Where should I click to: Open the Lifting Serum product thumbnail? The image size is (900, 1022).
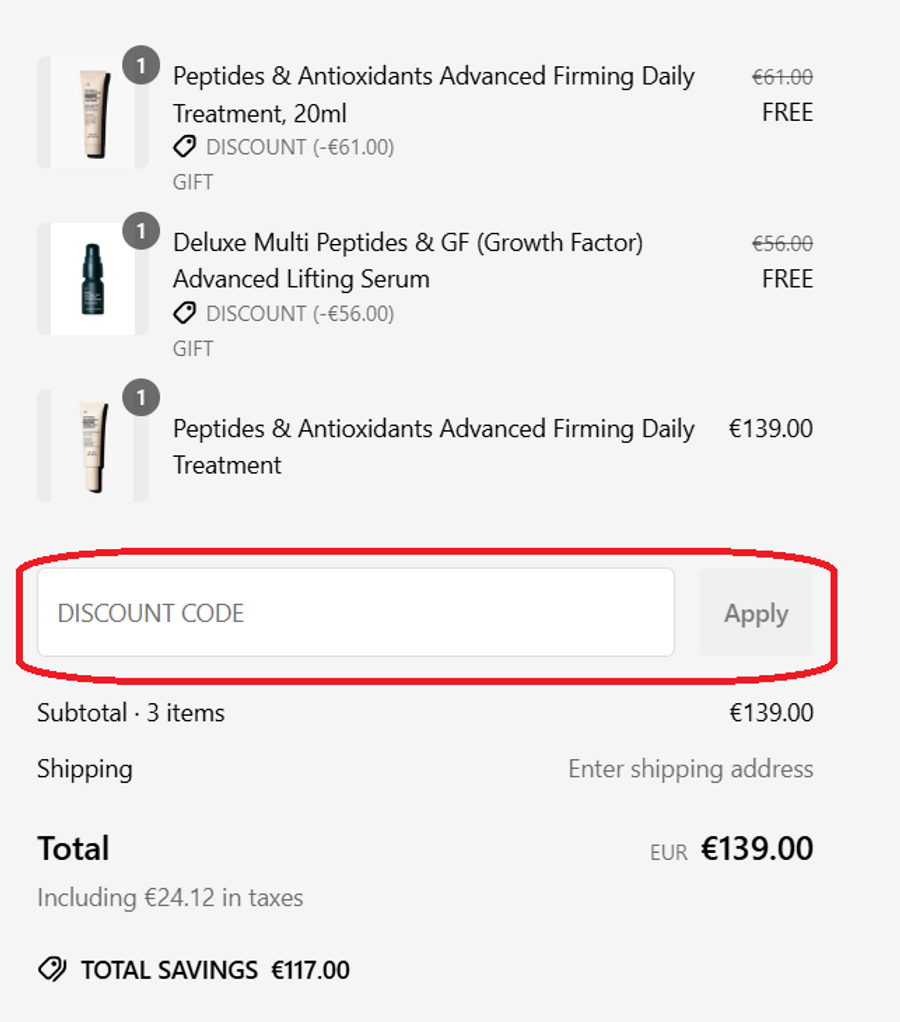[93, 279]
